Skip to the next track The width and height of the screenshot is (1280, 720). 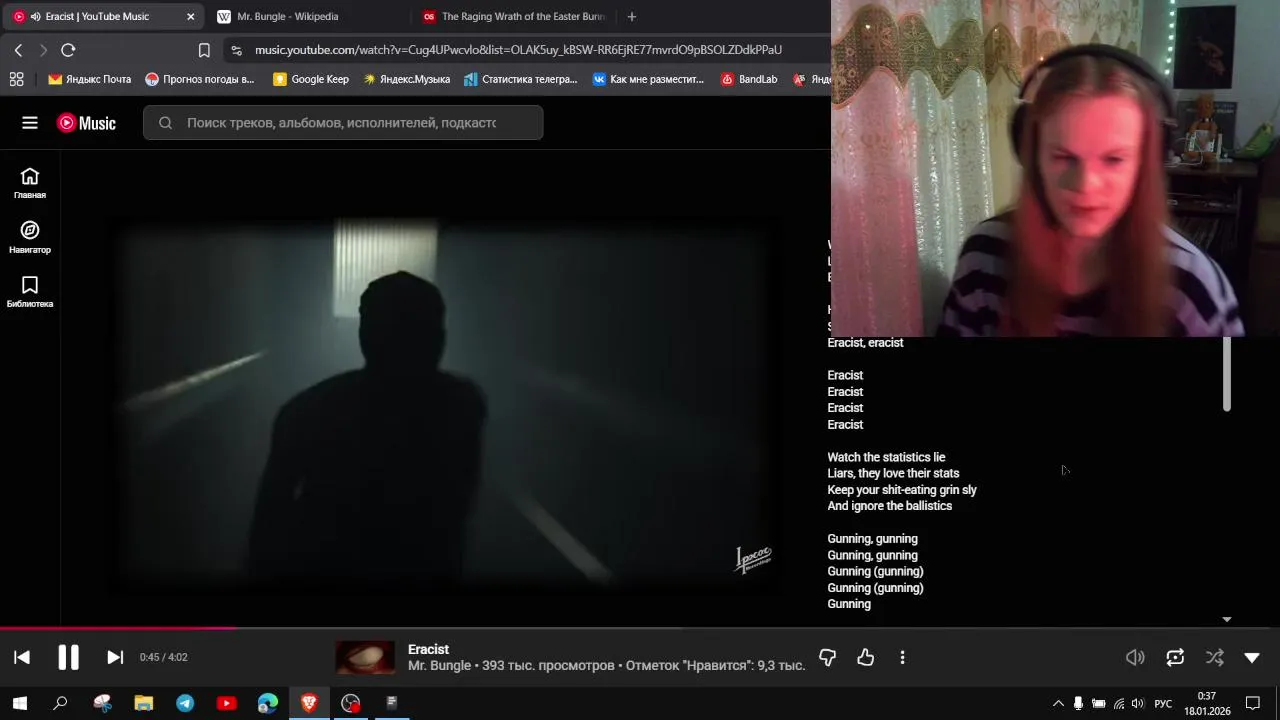pos(115,657)
